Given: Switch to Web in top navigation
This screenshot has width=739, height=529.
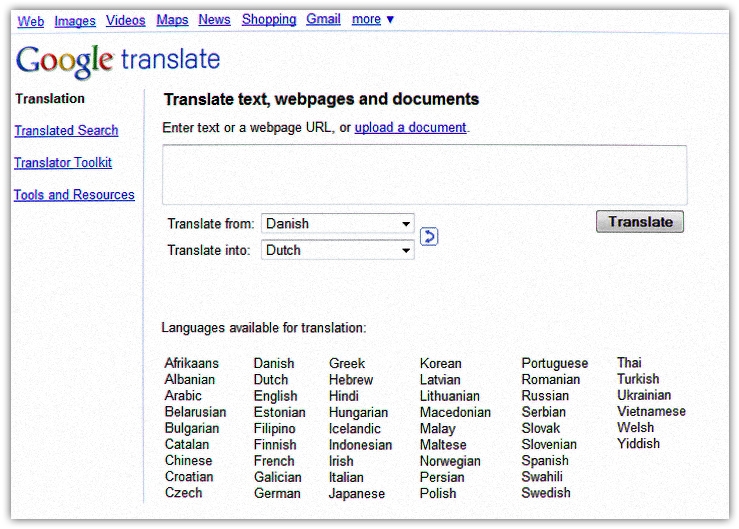Looking at the screenshot, I should [31, 20].
